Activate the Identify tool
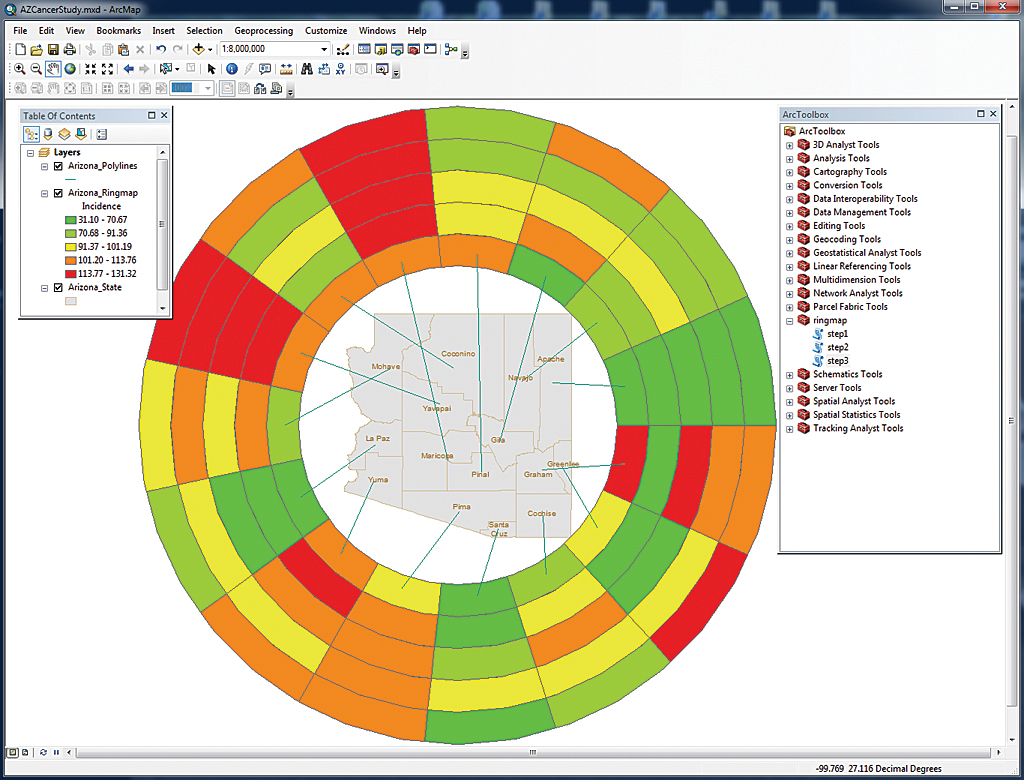 231,69
